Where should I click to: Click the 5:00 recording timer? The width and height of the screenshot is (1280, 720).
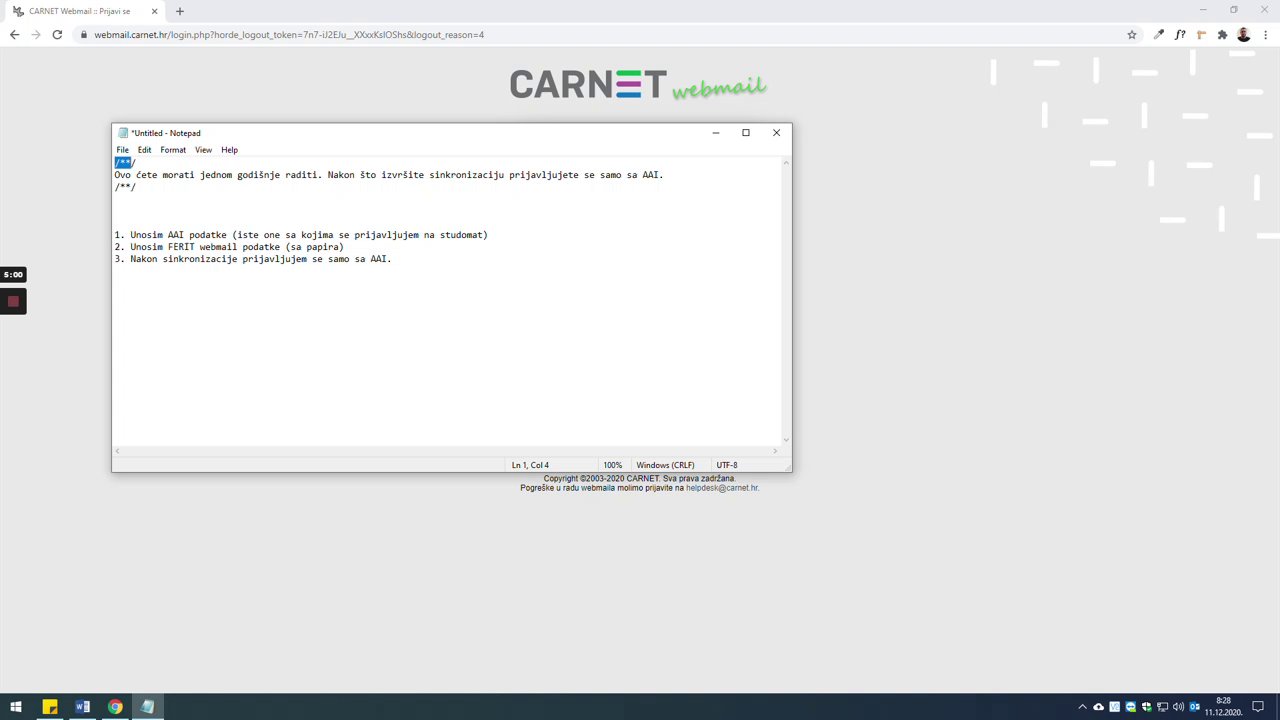click(x=13, y=274)
